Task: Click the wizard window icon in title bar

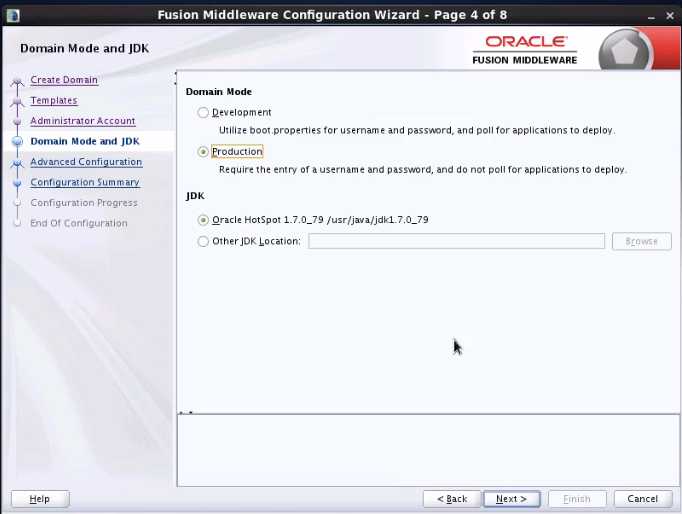Action: (x=13, y=16)
